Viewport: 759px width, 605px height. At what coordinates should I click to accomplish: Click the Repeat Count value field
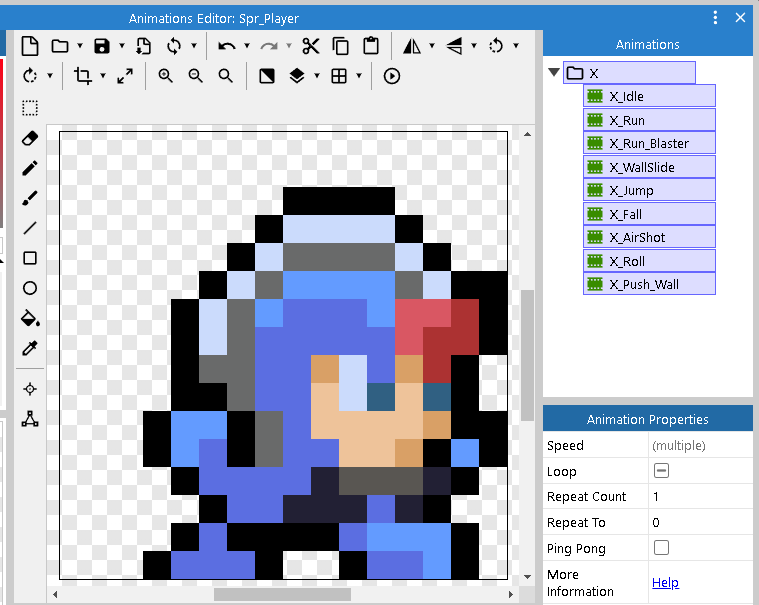pyautogui.click(x=700, y=497)
